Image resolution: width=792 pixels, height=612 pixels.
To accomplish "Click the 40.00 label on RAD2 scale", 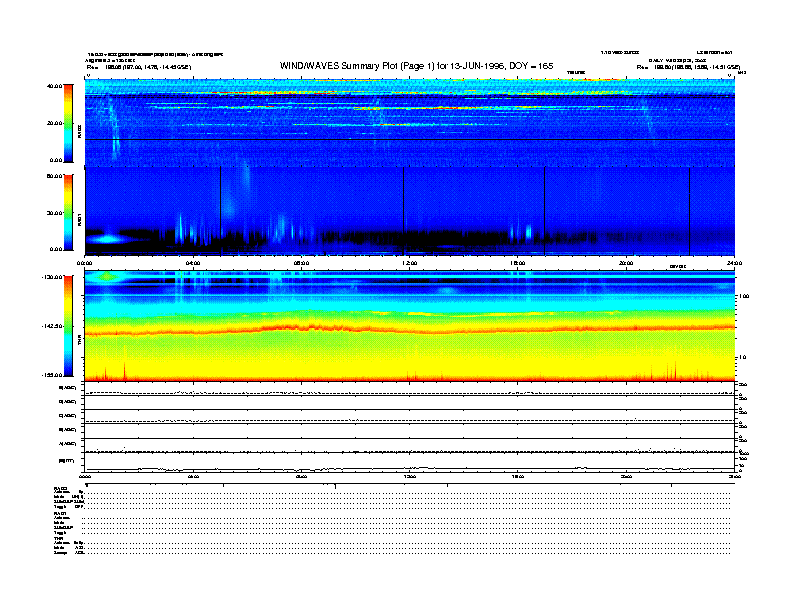I will point(54,86).
